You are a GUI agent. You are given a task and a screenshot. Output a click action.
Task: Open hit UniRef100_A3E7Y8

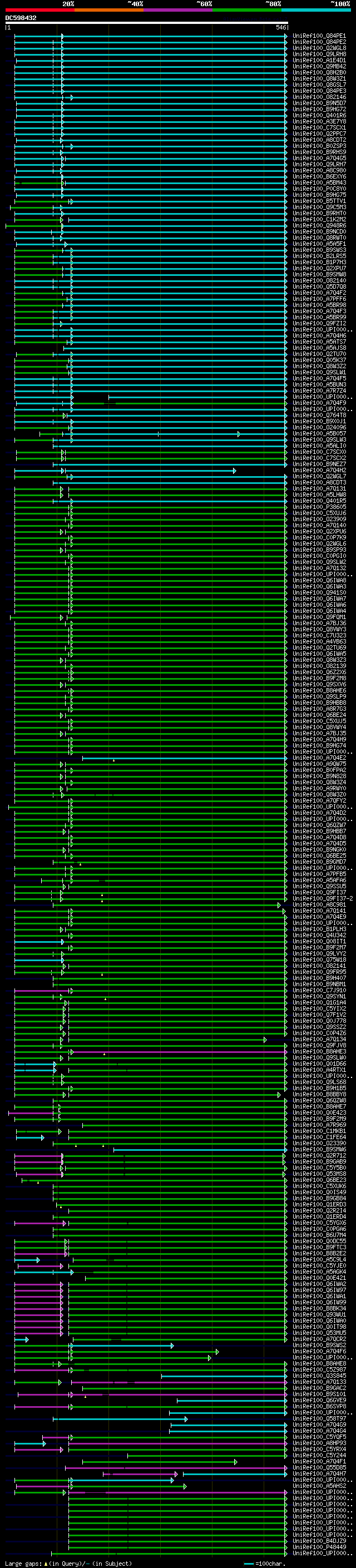[x=319, y=121]
